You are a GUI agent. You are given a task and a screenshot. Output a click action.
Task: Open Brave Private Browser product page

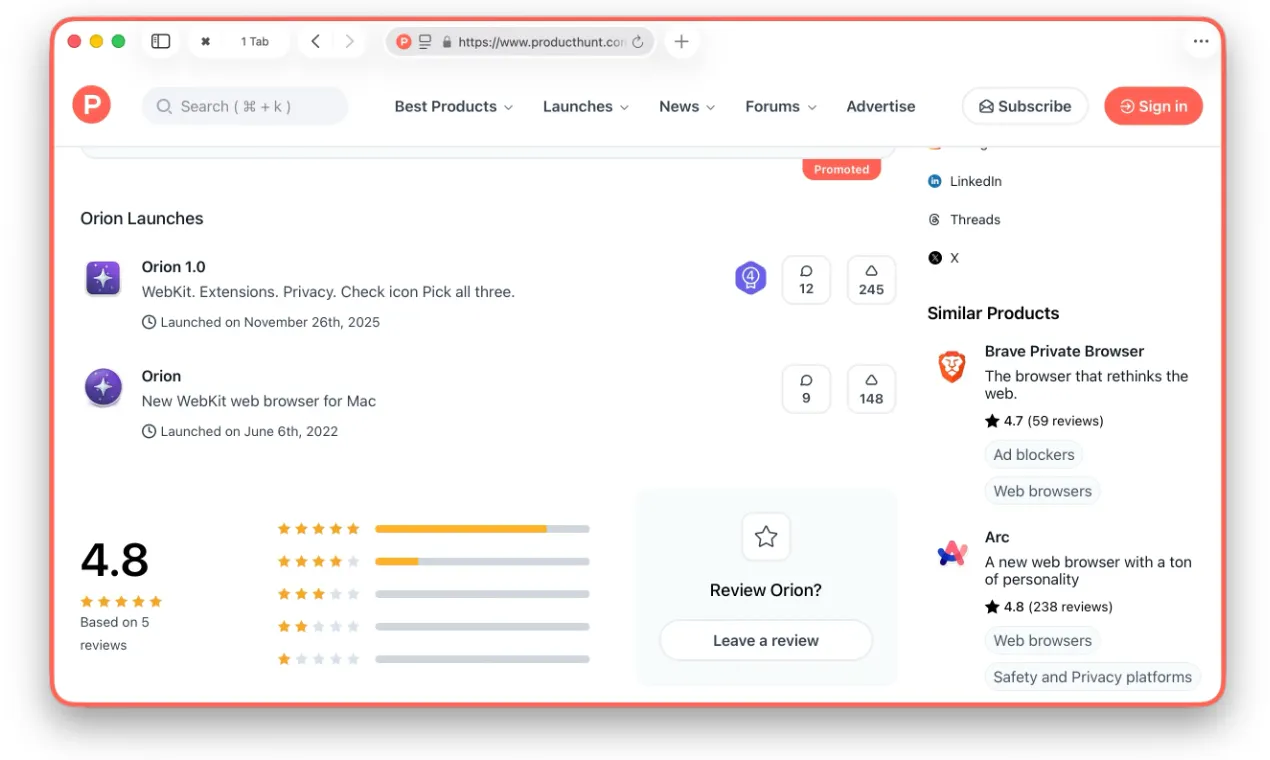pos(1064,351)
